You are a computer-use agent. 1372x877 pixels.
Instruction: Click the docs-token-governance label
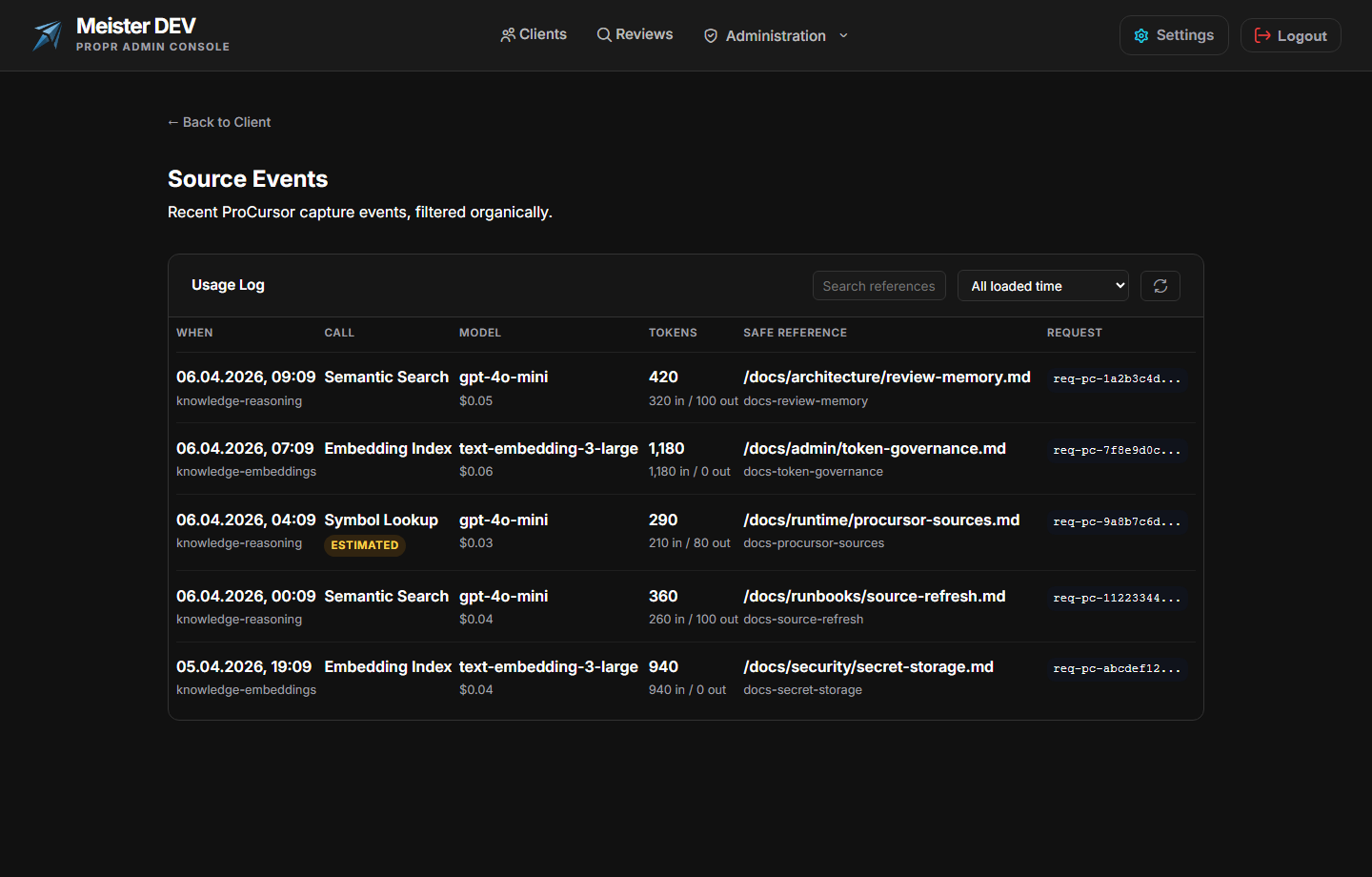click(814, 472)
